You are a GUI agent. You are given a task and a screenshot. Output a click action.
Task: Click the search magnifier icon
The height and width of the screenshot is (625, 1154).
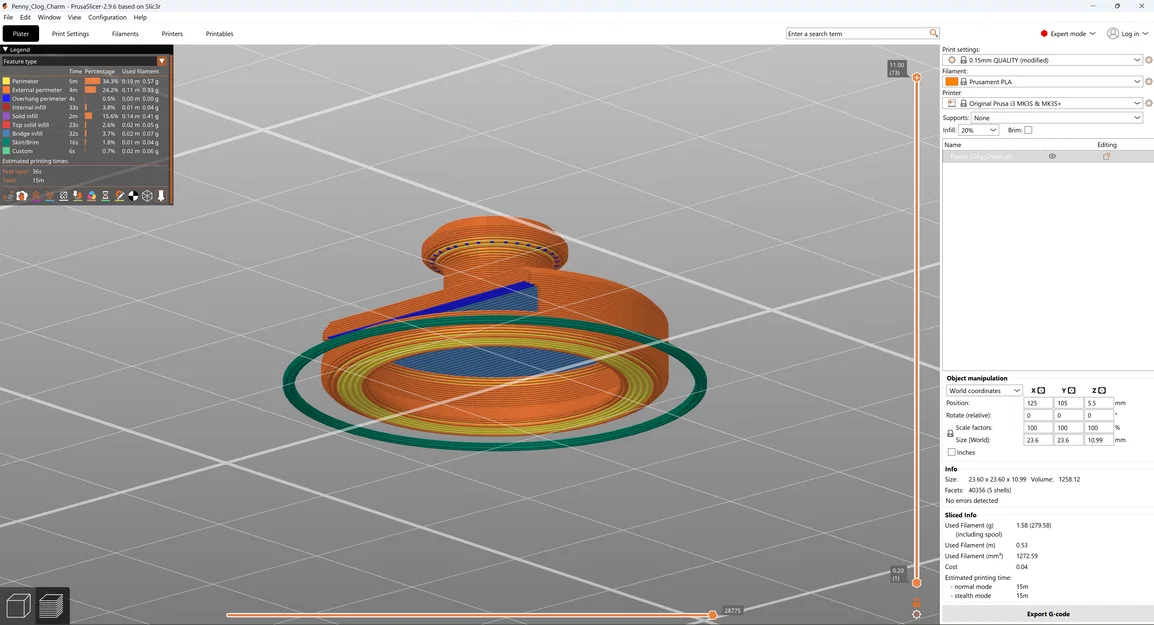(x=933, y=33)
